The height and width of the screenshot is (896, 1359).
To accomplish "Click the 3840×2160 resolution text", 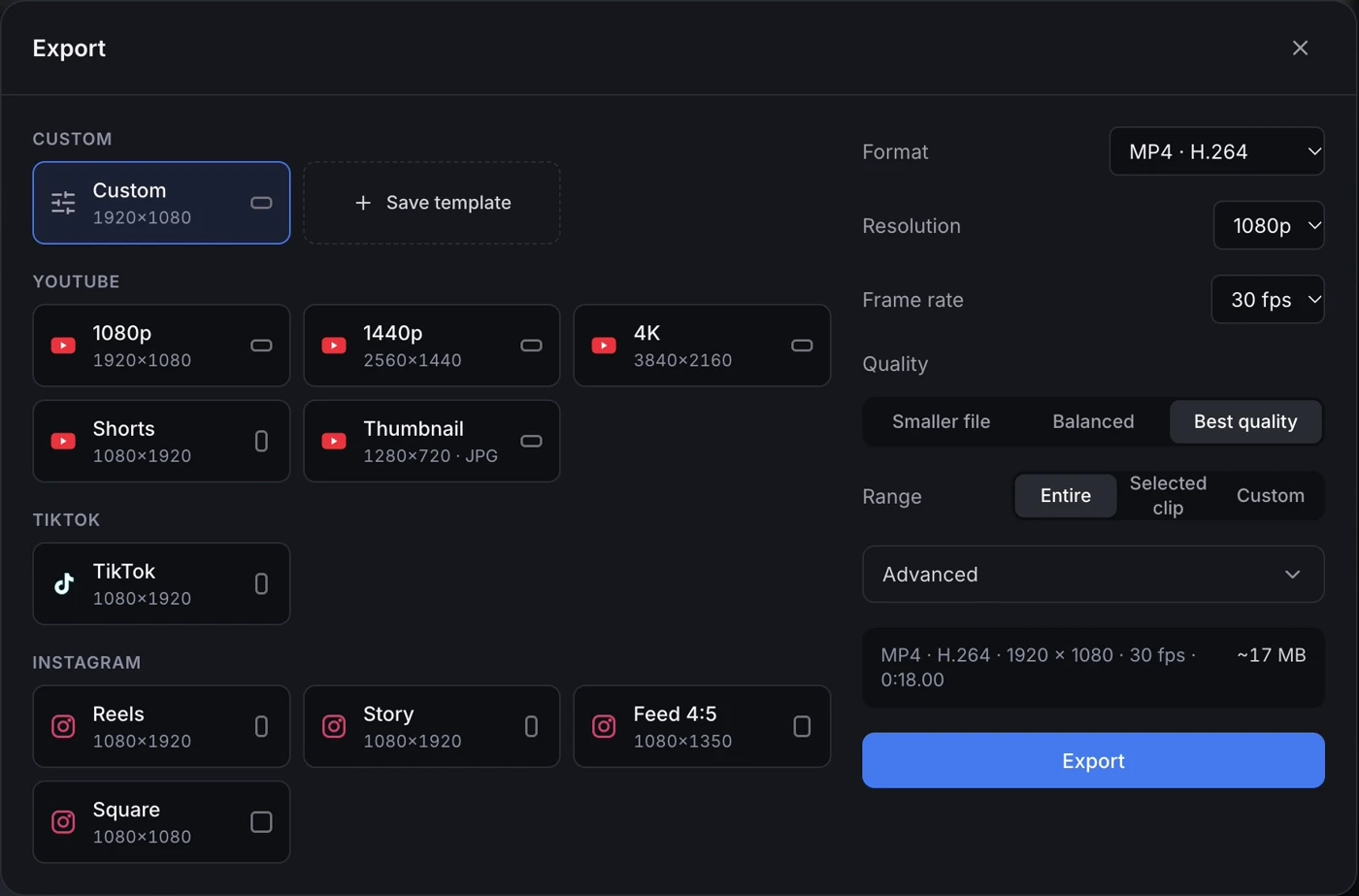I will pyautogui.click(x=682, y=360).
